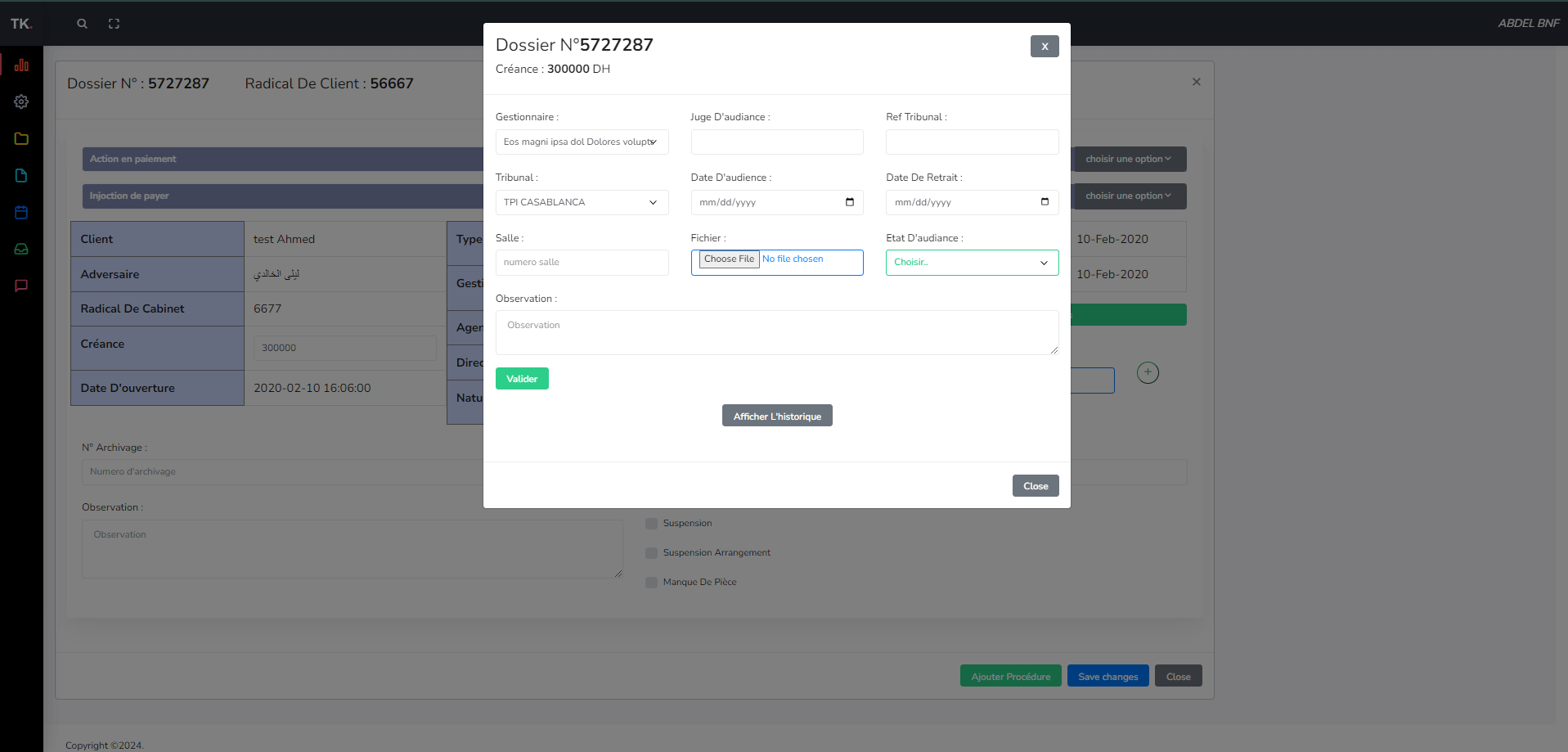This screenshot has width=1568, height=752.
Task: Click the Client row label
Action: [x=157, y=239]
